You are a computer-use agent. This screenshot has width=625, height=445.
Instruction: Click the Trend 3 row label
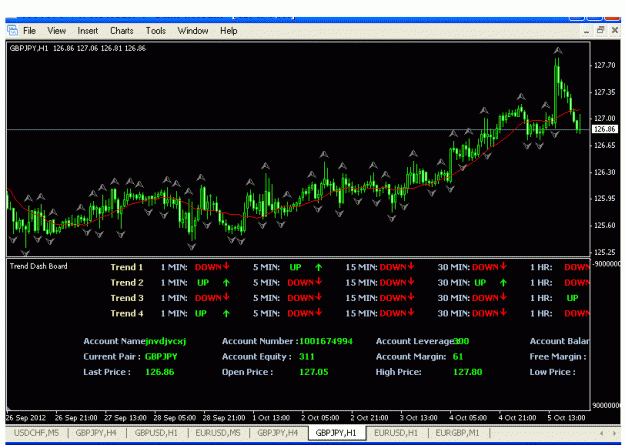pyautogui.click(x=127, y=298)
